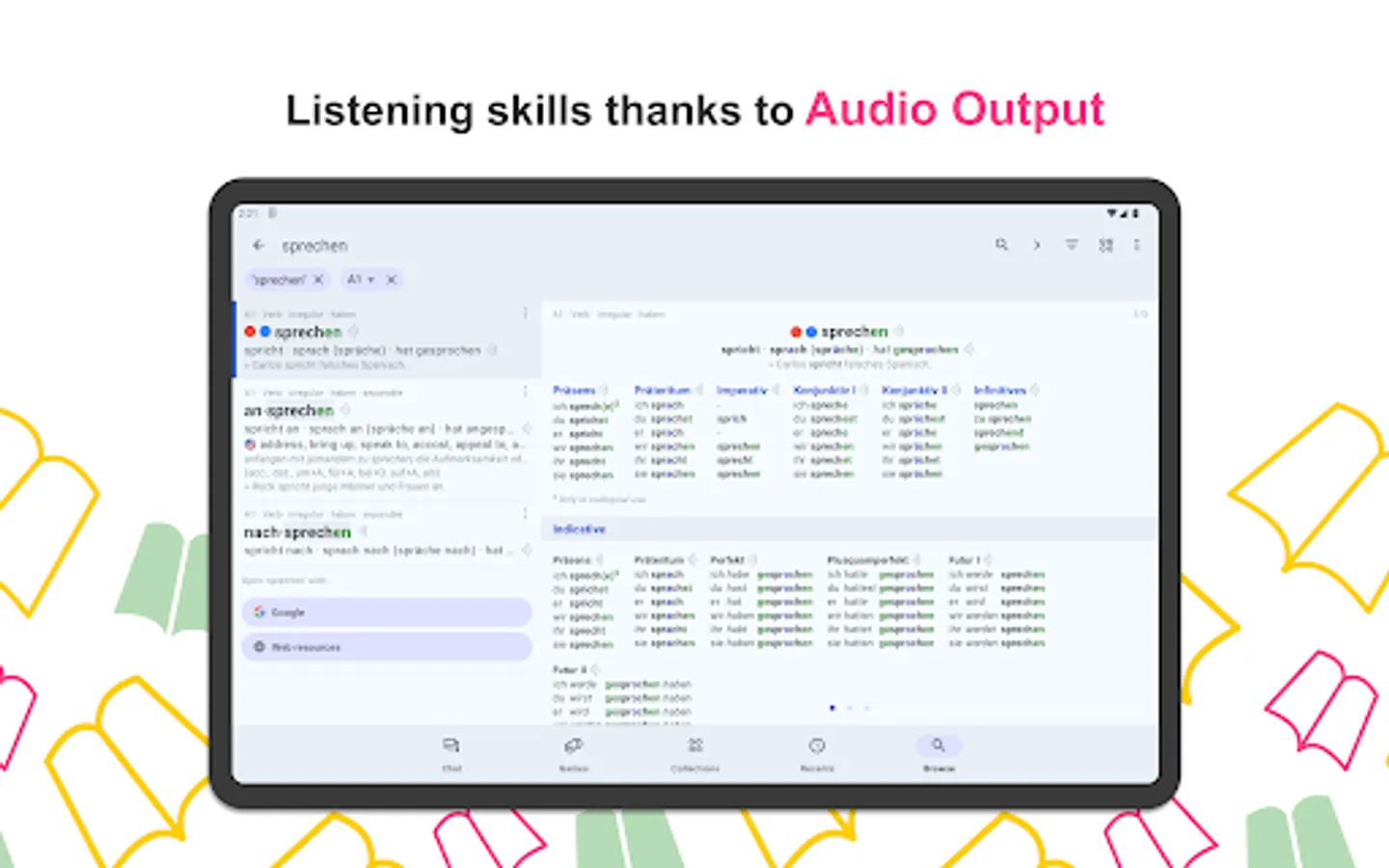Play audio for the sprechen title in the detail pane
This screenshot has height=868, width=1389.
click(899, 332)
